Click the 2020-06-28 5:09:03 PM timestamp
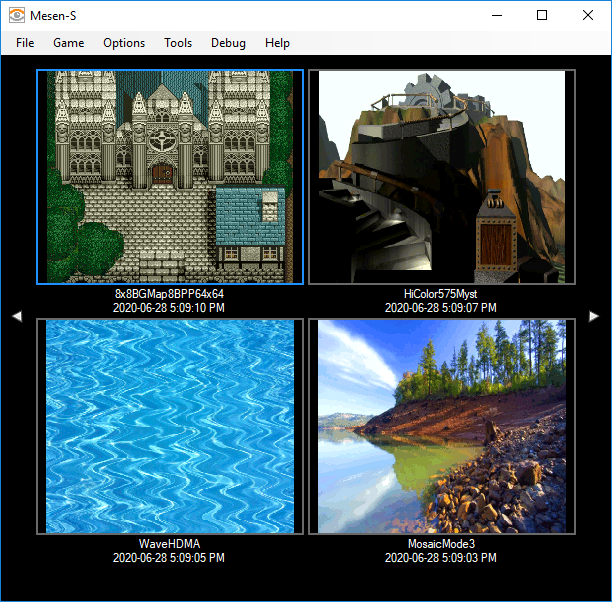Viewport: 612px width, 602px height. click(x=441, y=558)
